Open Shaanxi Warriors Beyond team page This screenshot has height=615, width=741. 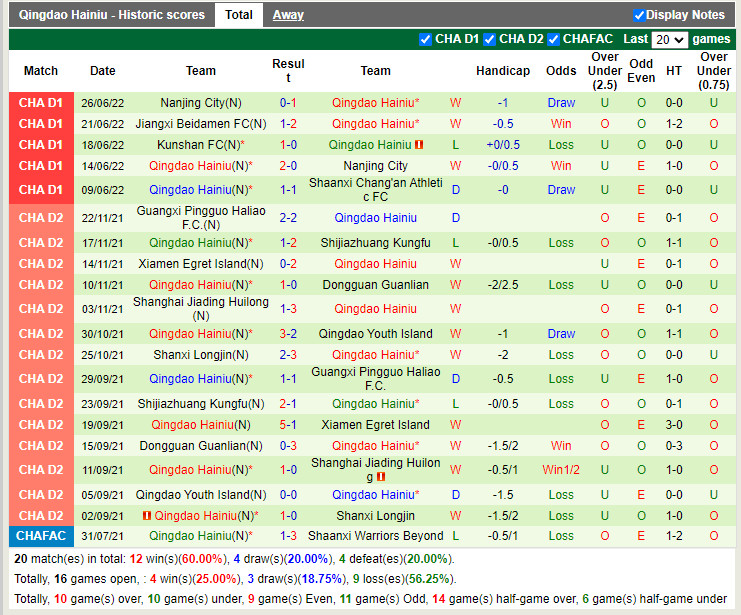(x=375, y=537)
